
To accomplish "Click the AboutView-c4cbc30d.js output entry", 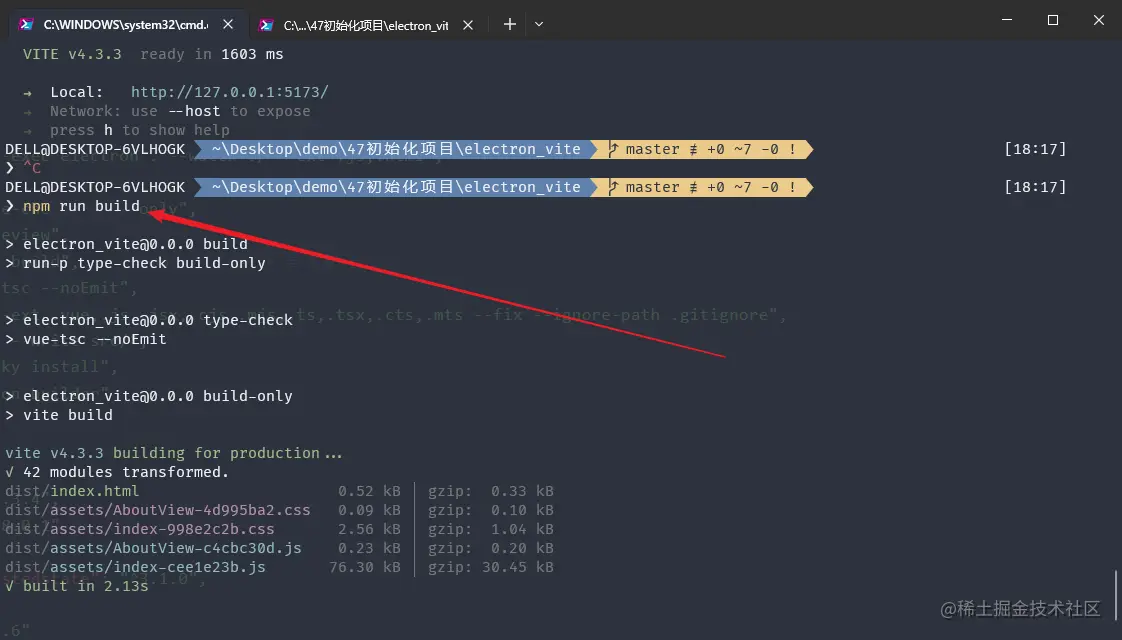I will (x=153, y=548).
